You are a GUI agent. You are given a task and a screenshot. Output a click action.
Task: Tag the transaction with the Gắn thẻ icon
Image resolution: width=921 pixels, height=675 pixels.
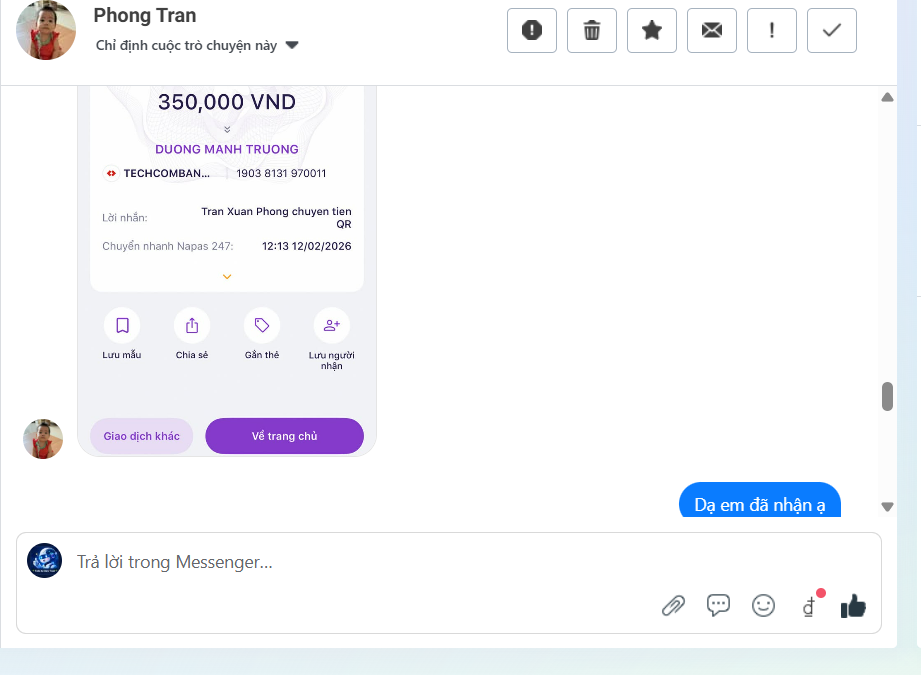tap(261, 324)
